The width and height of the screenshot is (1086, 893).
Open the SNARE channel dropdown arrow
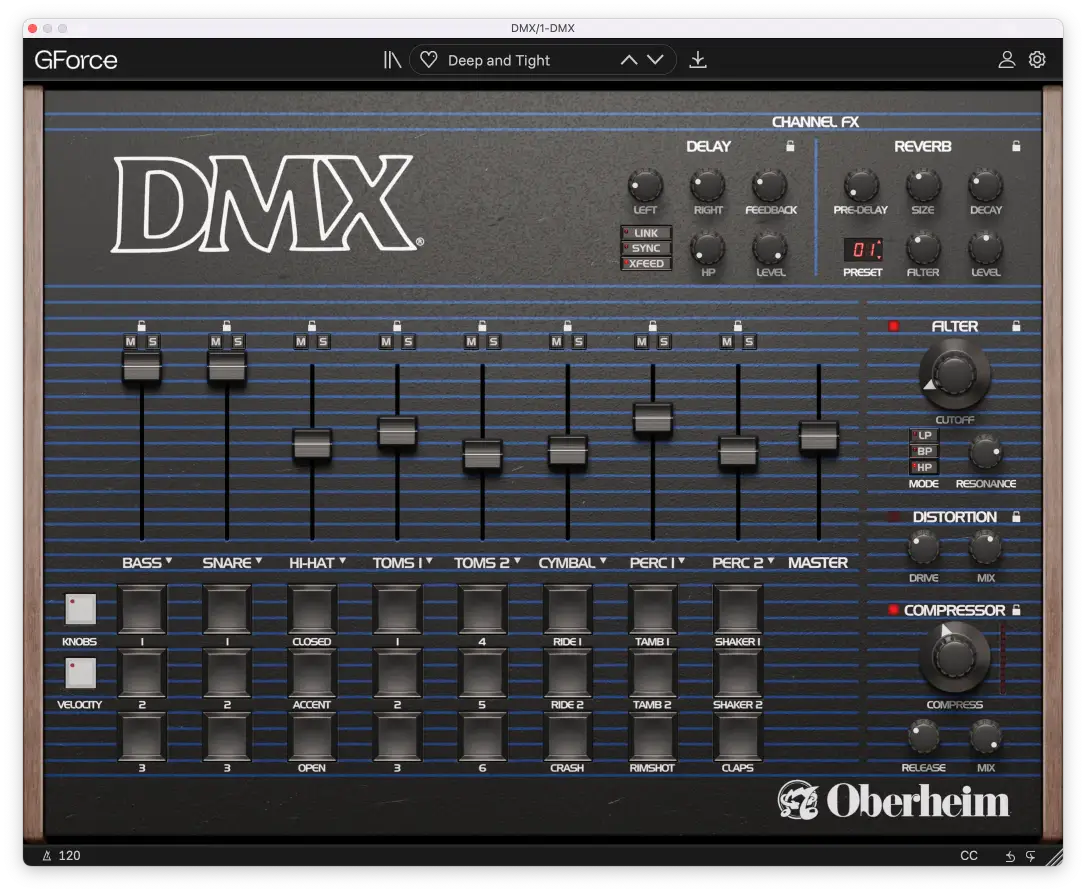(259, 560)
